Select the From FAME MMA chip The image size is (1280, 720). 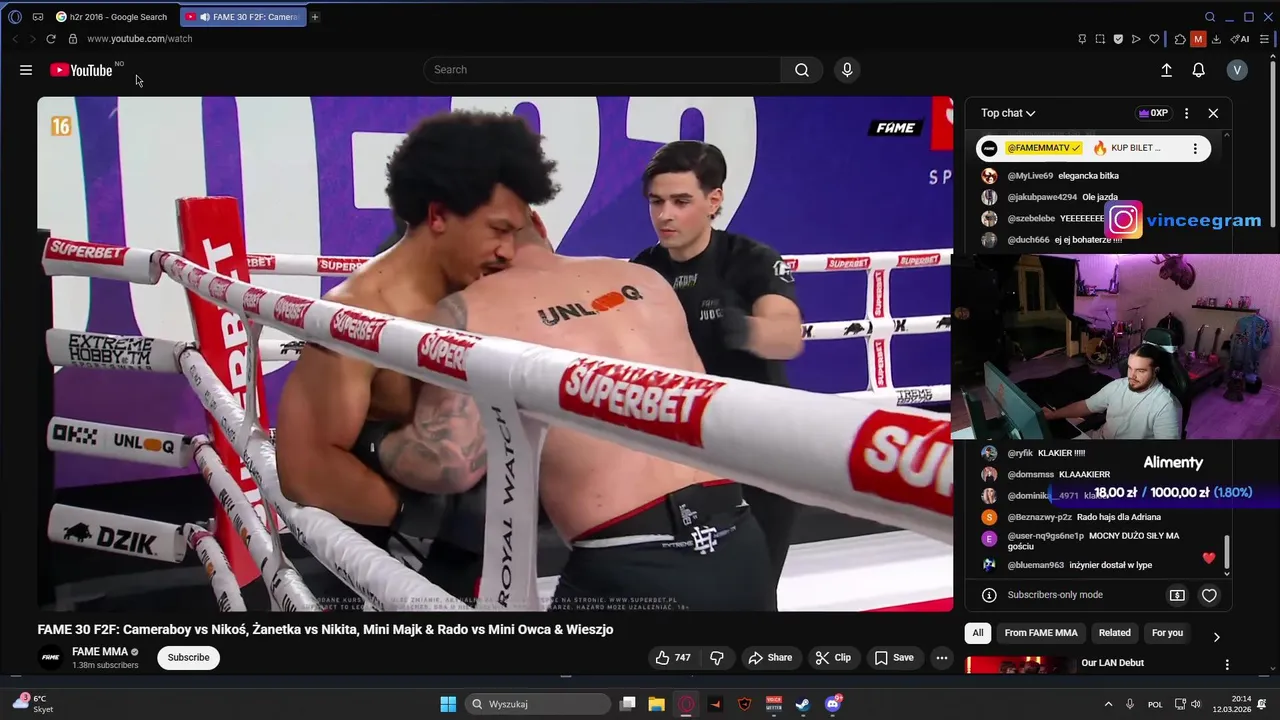(x=1041, y=633)
